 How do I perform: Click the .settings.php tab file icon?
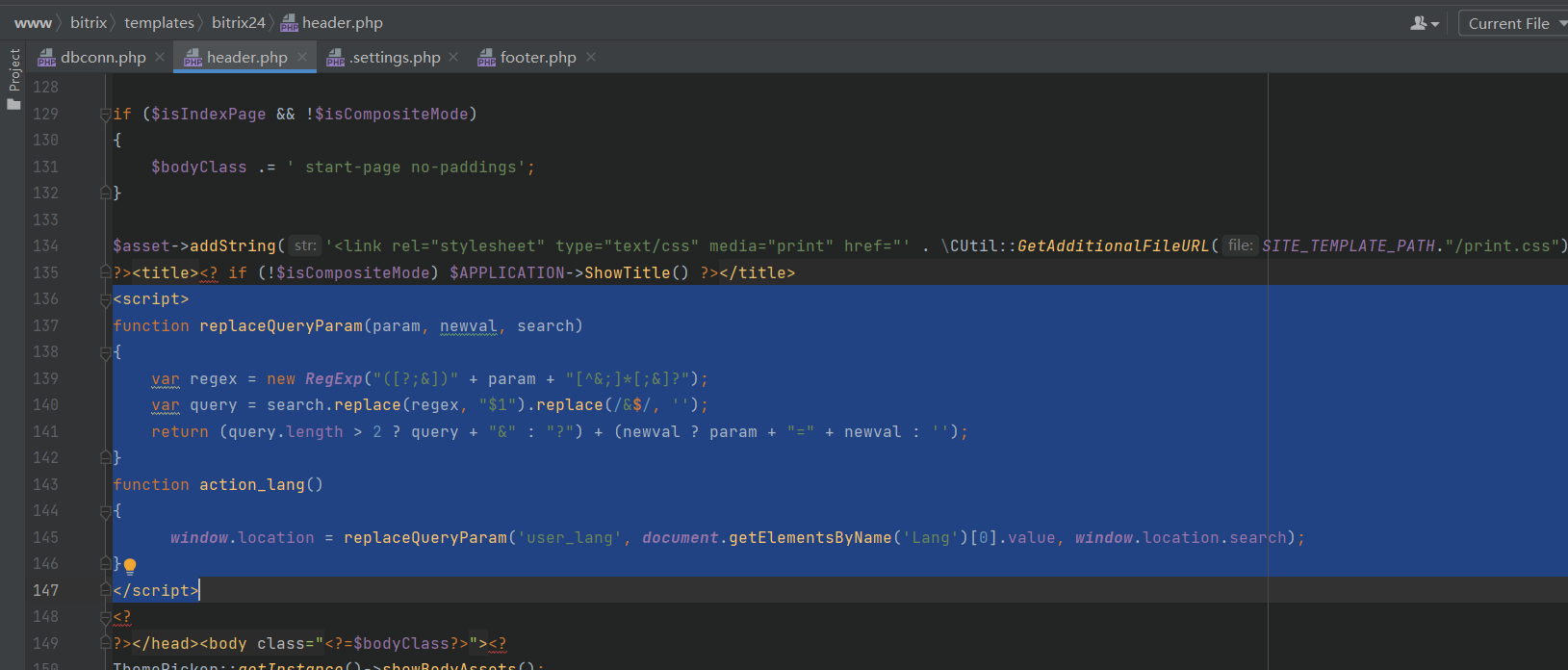(335, 59)
